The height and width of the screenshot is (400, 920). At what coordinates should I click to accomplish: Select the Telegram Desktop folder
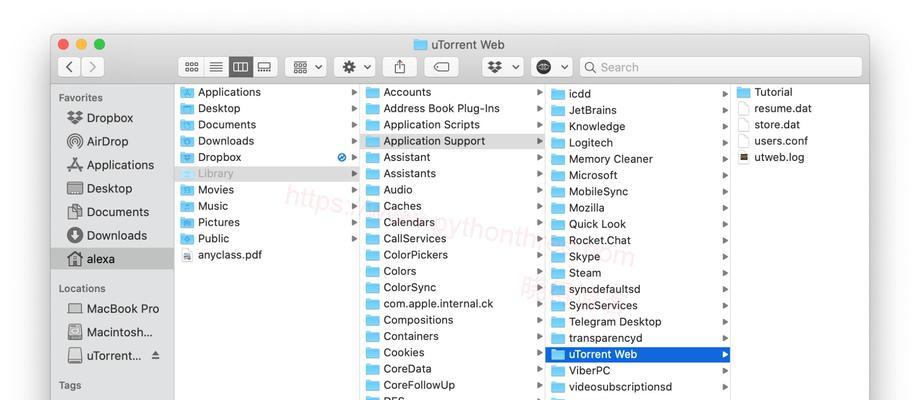point(638,321)
